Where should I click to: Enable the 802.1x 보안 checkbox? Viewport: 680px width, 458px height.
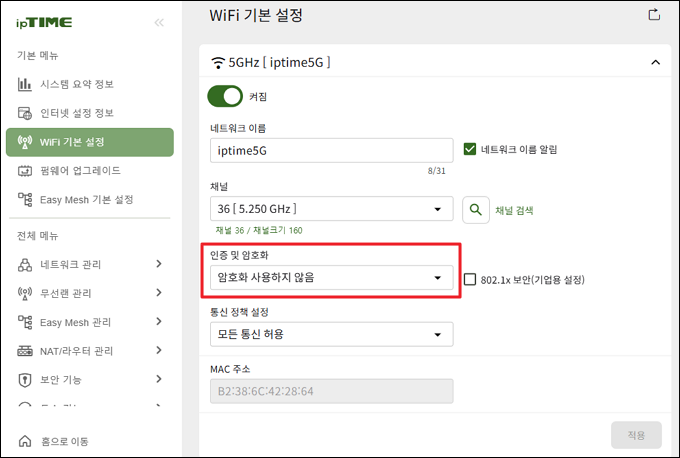(470, 279)
